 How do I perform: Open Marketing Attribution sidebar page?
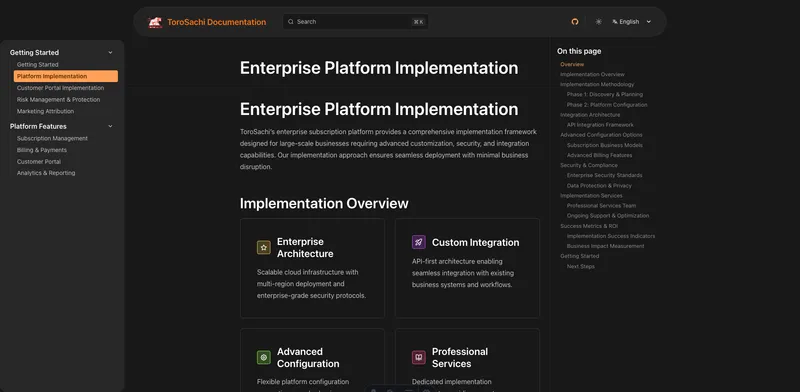[45, 111]
